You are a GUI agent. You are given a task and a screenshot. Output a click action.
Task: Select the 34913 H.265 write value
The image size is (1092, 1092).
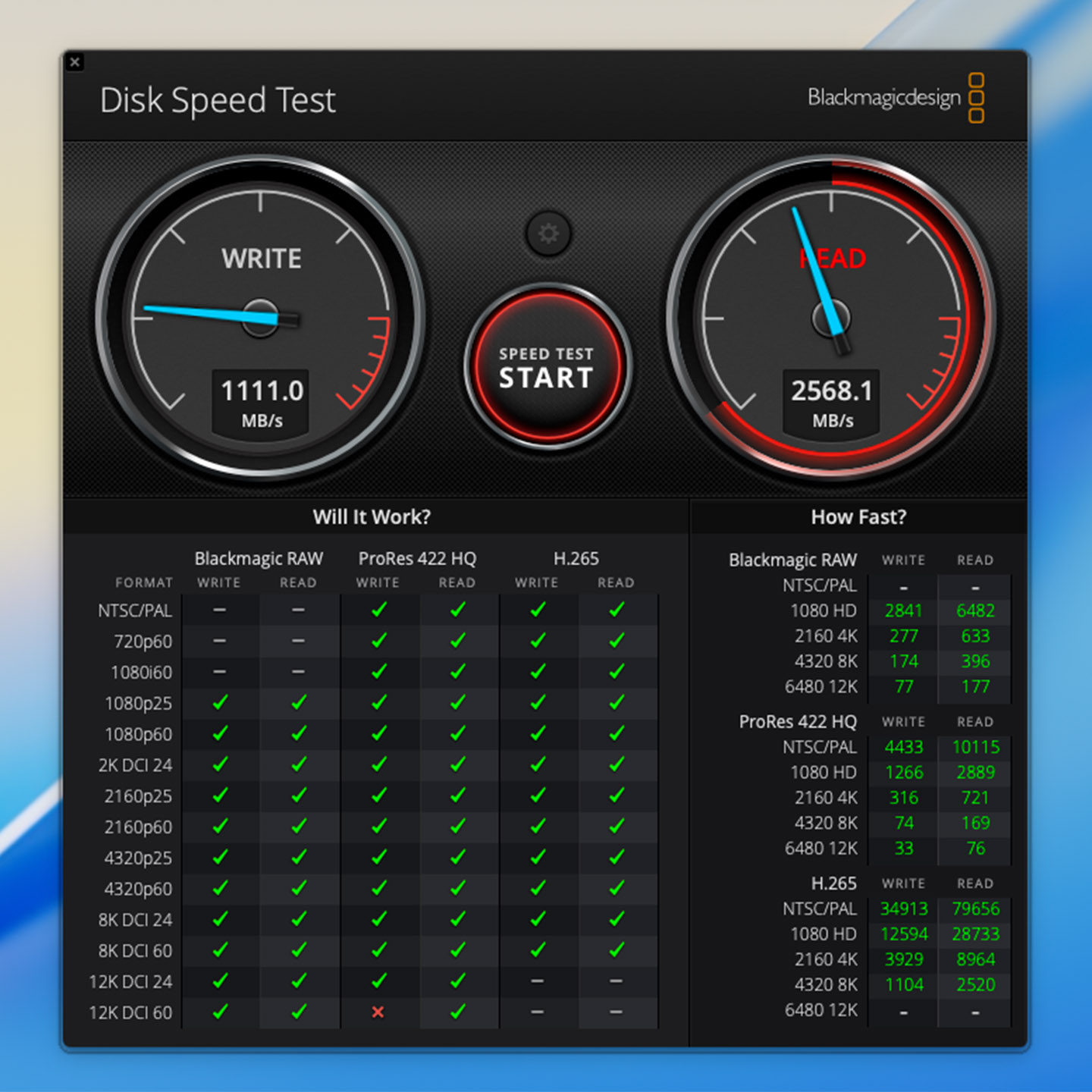[903, 909]
